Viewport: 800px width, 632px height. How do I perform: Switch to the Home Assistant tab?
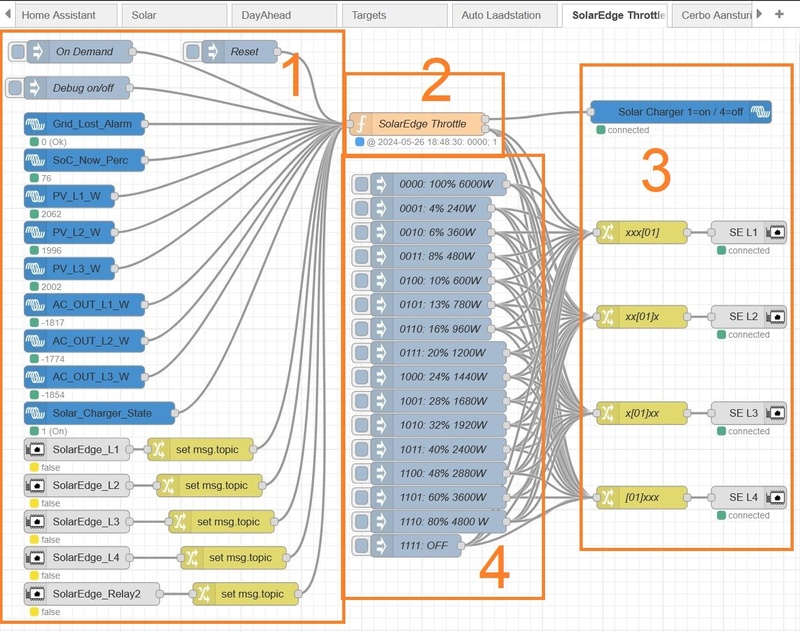click(66, 15)
